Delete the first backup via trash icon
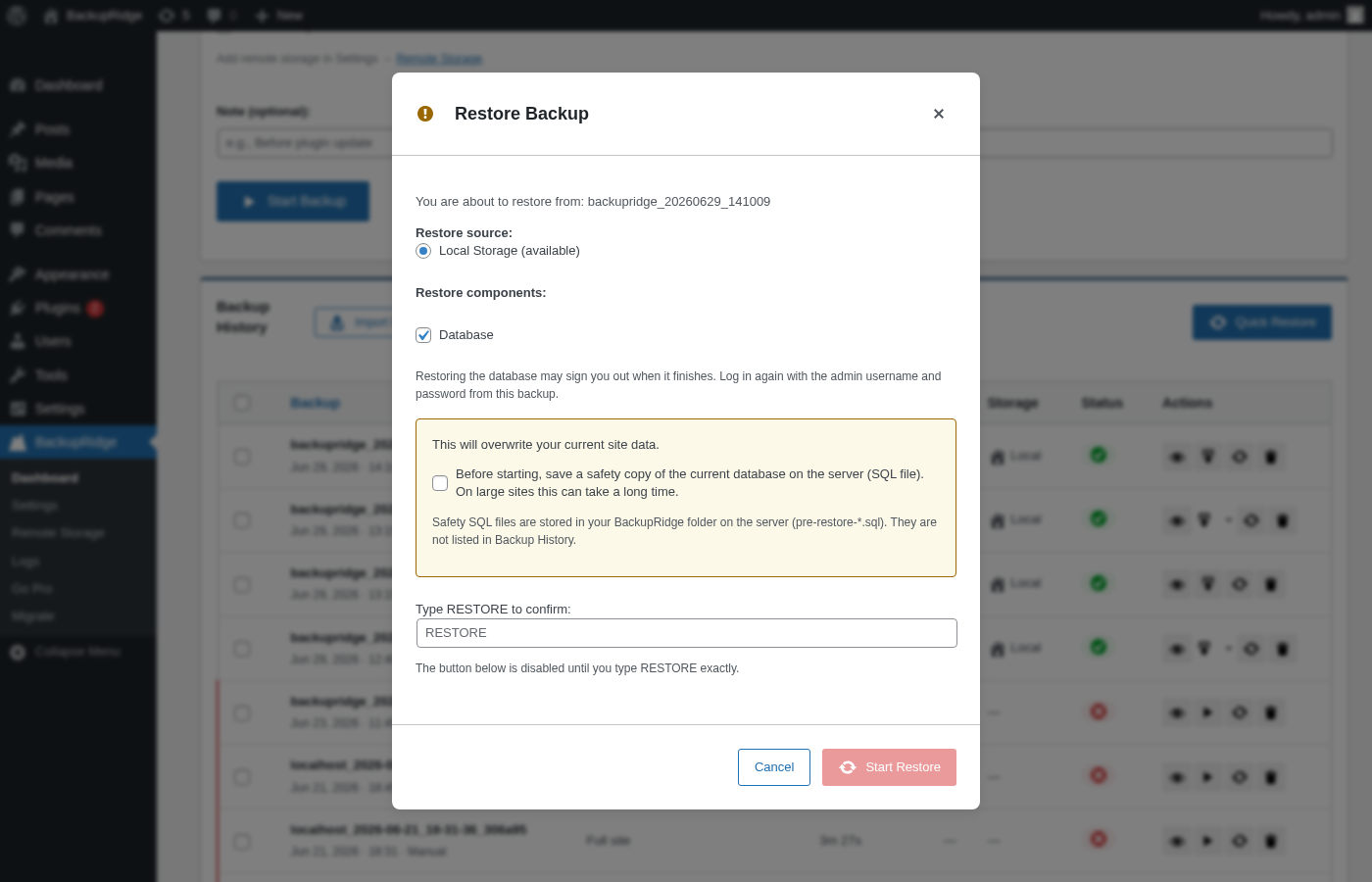Viewport: 1372px width, 882px height. pos(1271,457)
